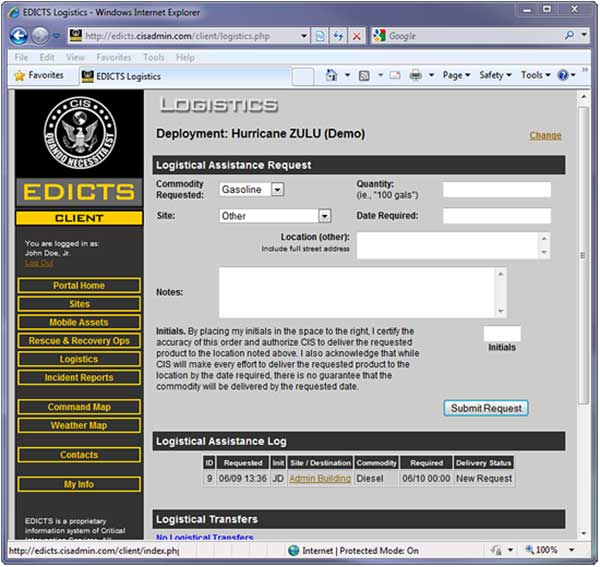Click the Diesel commodity cell
The image size is (600, 567).
[376, 479]
